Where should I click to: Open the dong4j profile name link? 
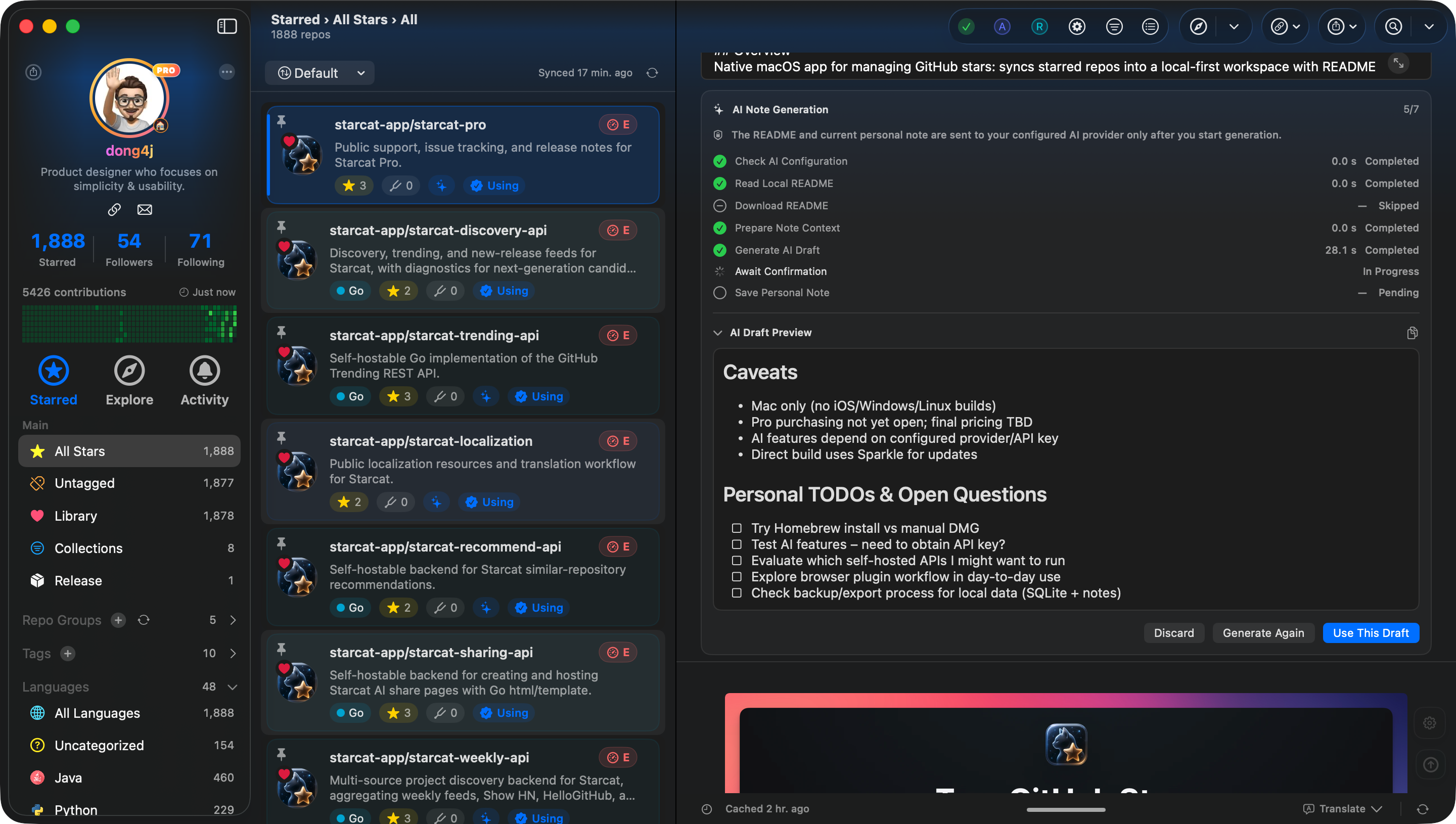coord(129,151)
